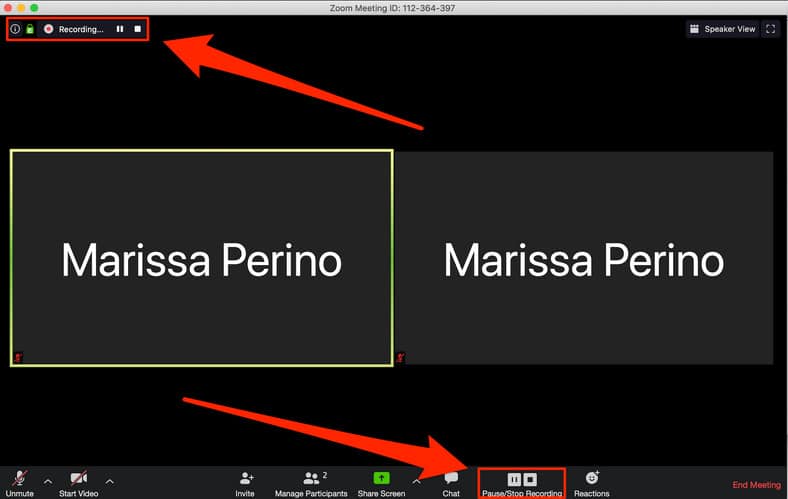
Task: Click muted mic icon on non-highlighted tile
Action: pyautogui.click(x=401, y=357)
